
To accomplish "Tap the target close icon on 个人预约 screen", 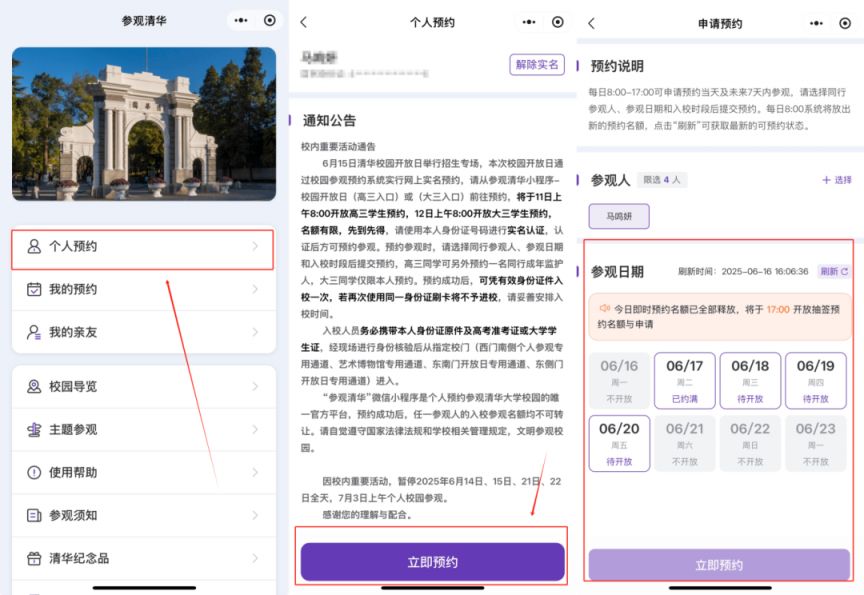I will point(558,22).
